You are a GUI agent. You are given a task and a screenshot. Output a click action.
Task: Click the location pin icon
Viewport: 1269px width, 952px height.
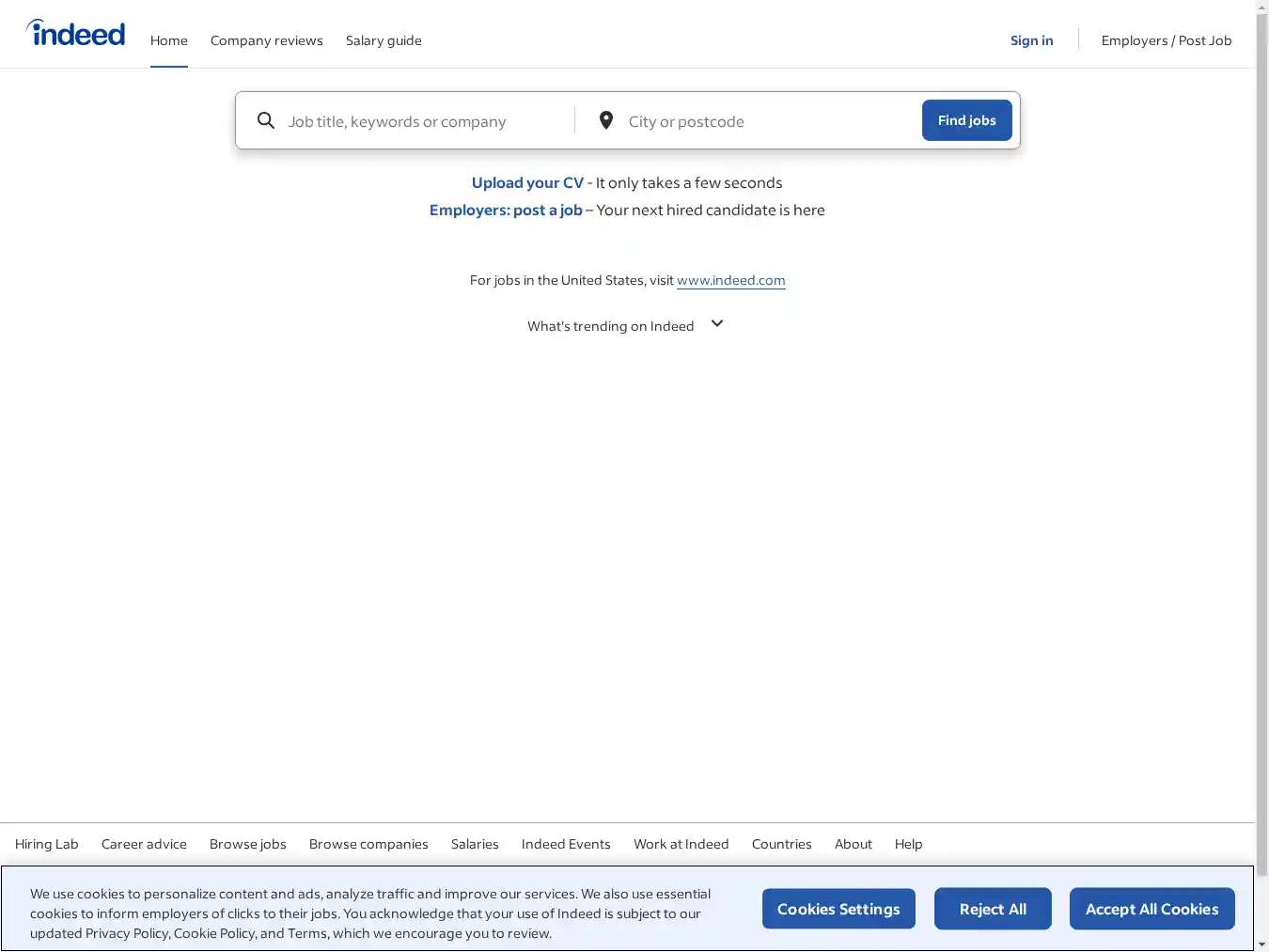pyautogui.click(x=606, y=121)
